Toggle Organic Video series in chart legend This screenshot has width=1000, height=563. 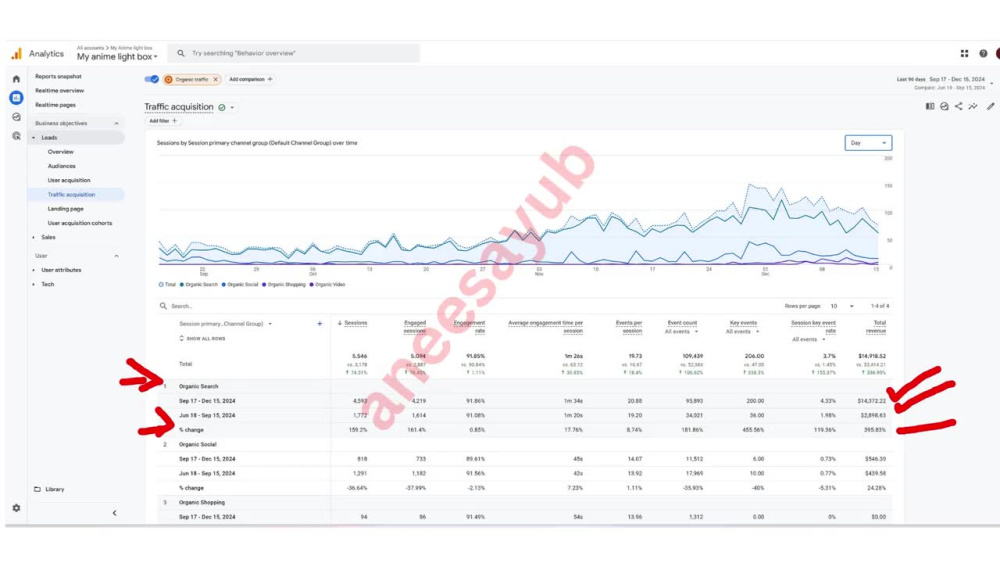tap(327, 285)
